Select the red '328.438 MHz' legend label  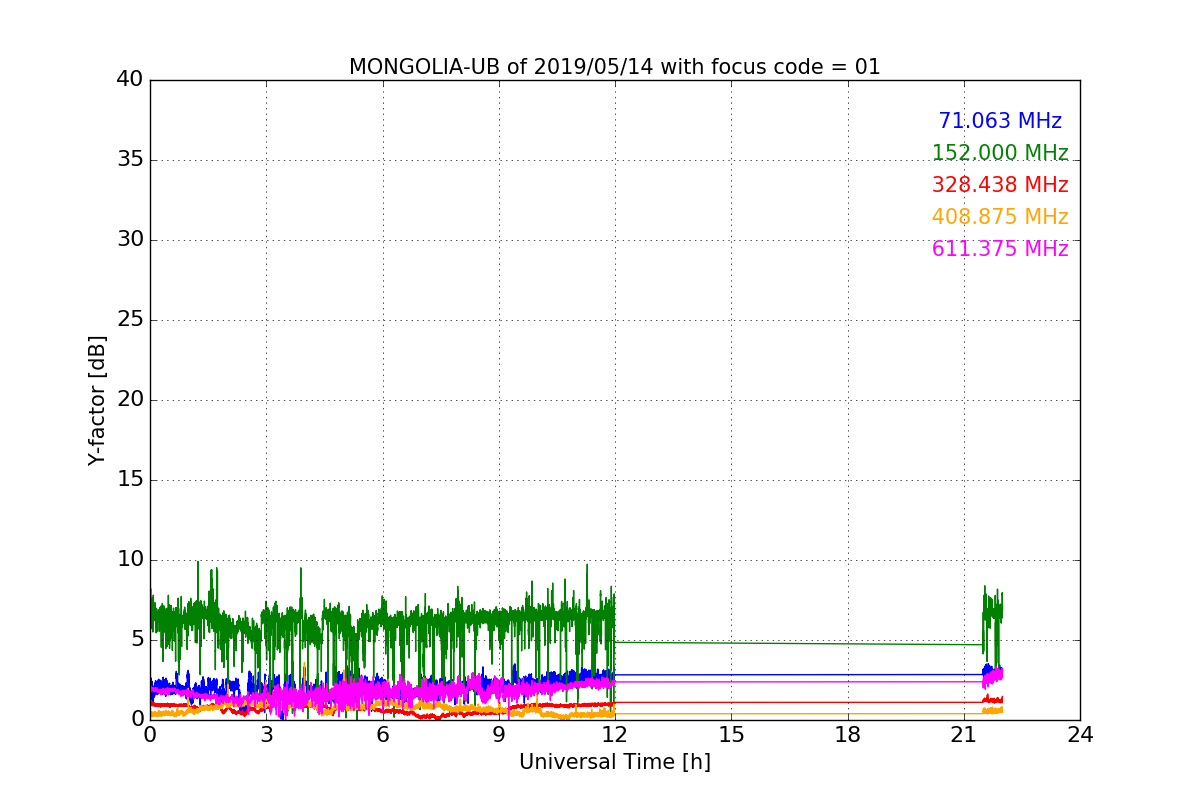1000,185
